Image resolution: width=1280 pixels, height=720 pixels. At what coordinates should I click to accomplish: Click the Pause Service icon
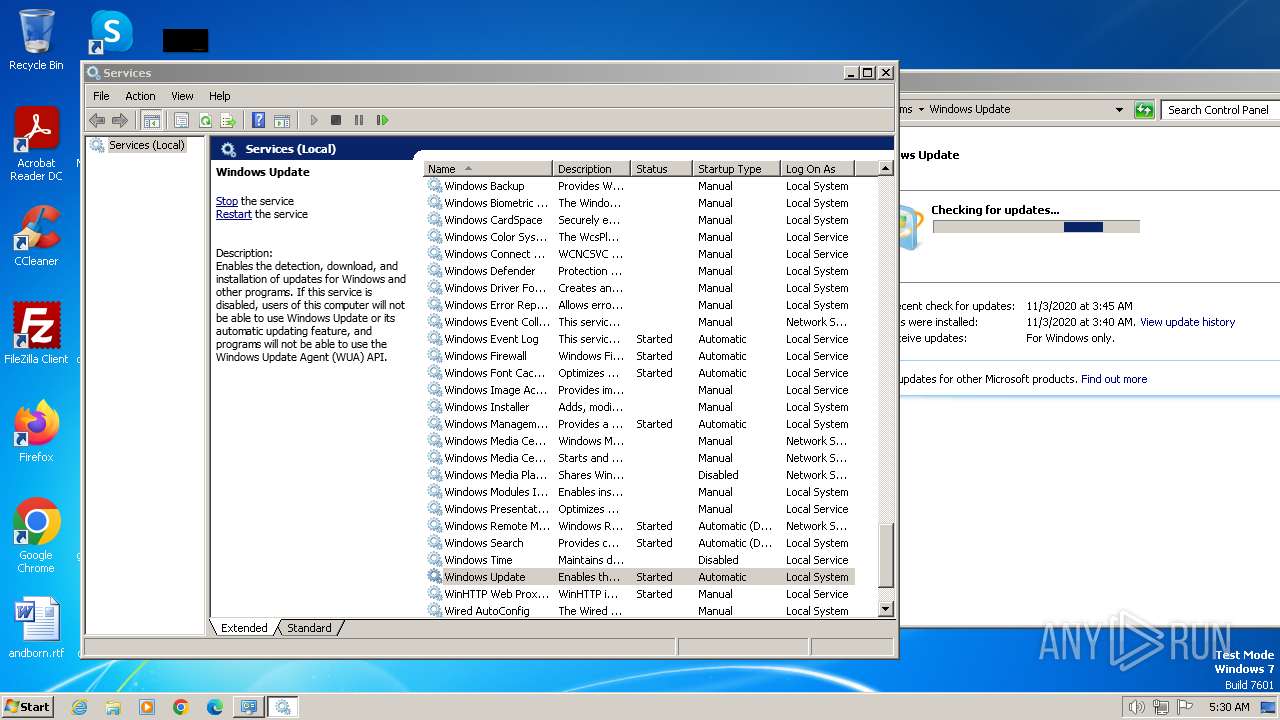click(359, 120)
